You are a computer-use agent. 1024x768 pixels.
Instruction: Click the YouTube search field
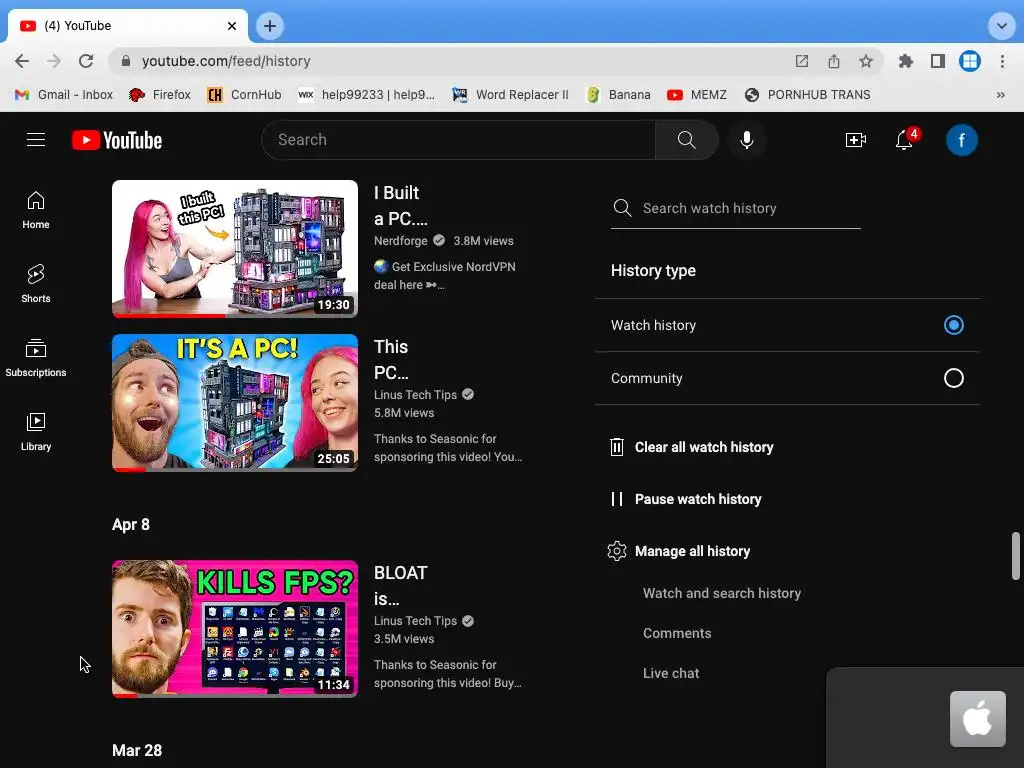click(x=458, y=140)
